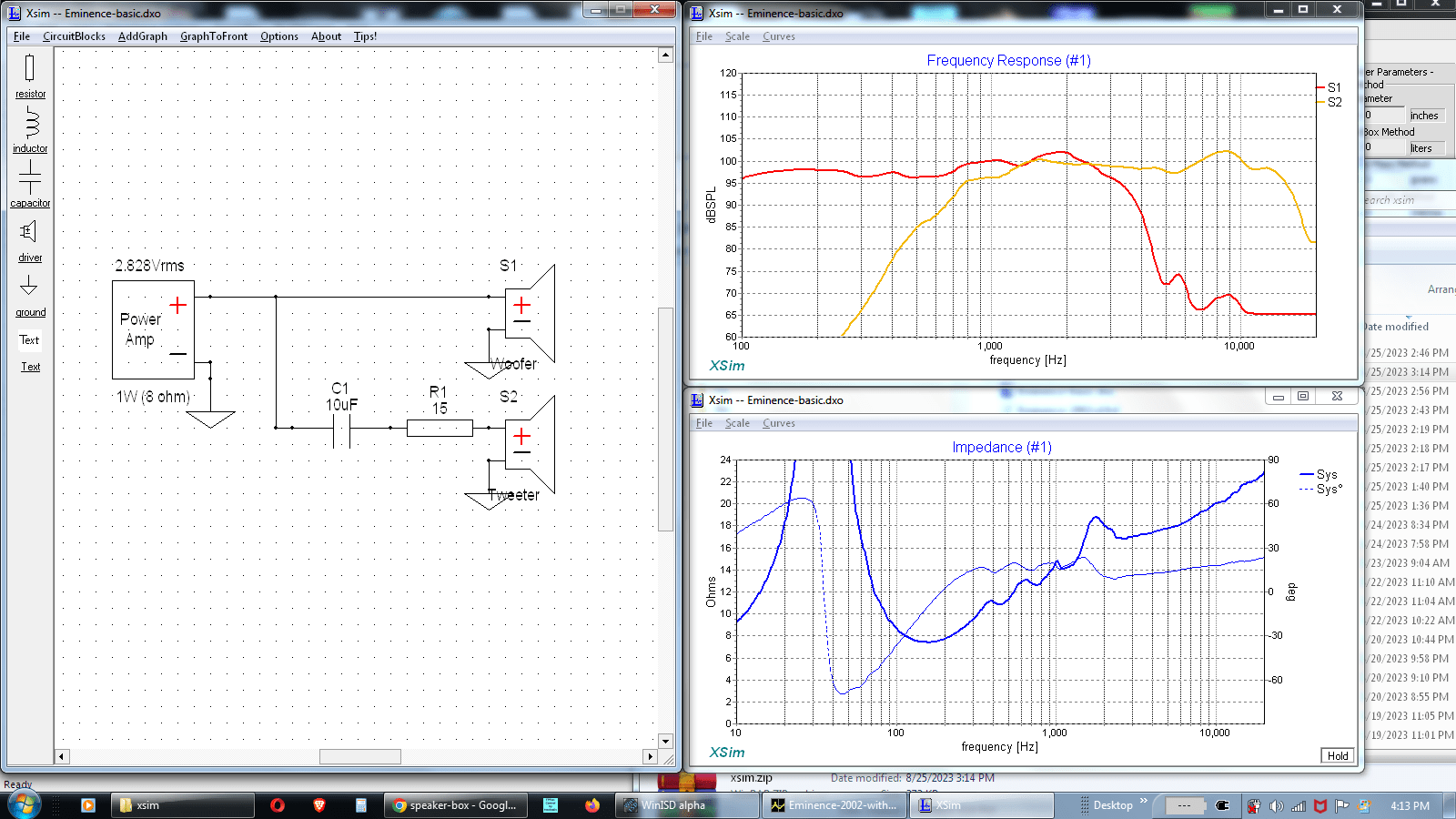The height and width of the screenshot is (819, 1456).
Task: Open the File menu in the schematic window
Action: 22,36
